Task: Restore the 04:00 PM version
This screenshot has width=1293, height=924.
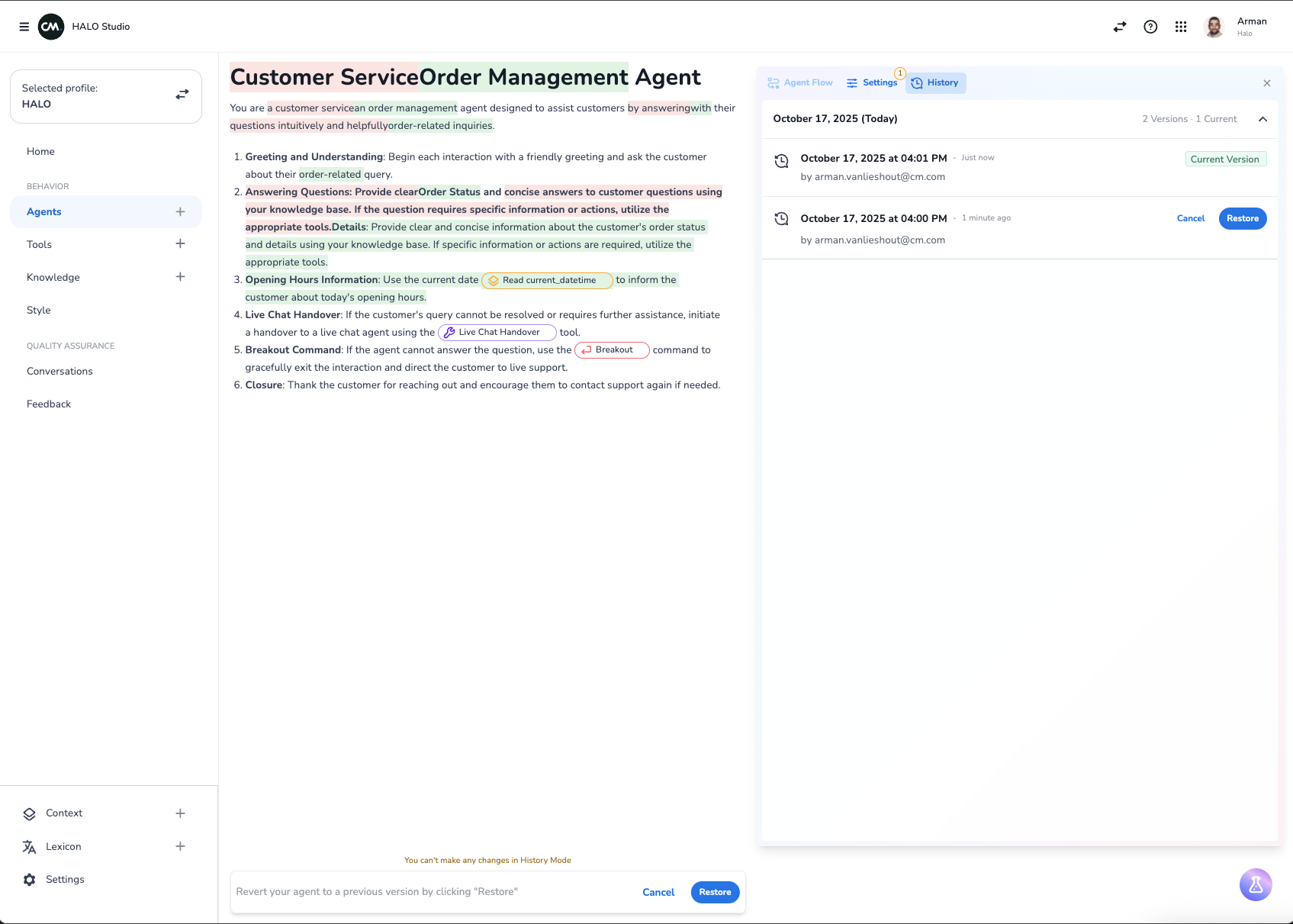Action: (1242, 218)
